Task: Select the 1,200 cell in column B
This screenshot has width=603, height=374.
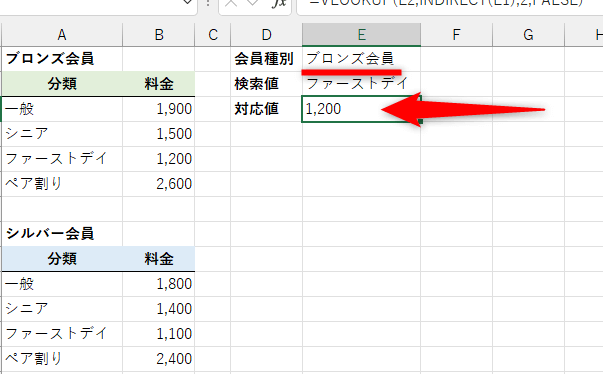Action: click(159, 159)
